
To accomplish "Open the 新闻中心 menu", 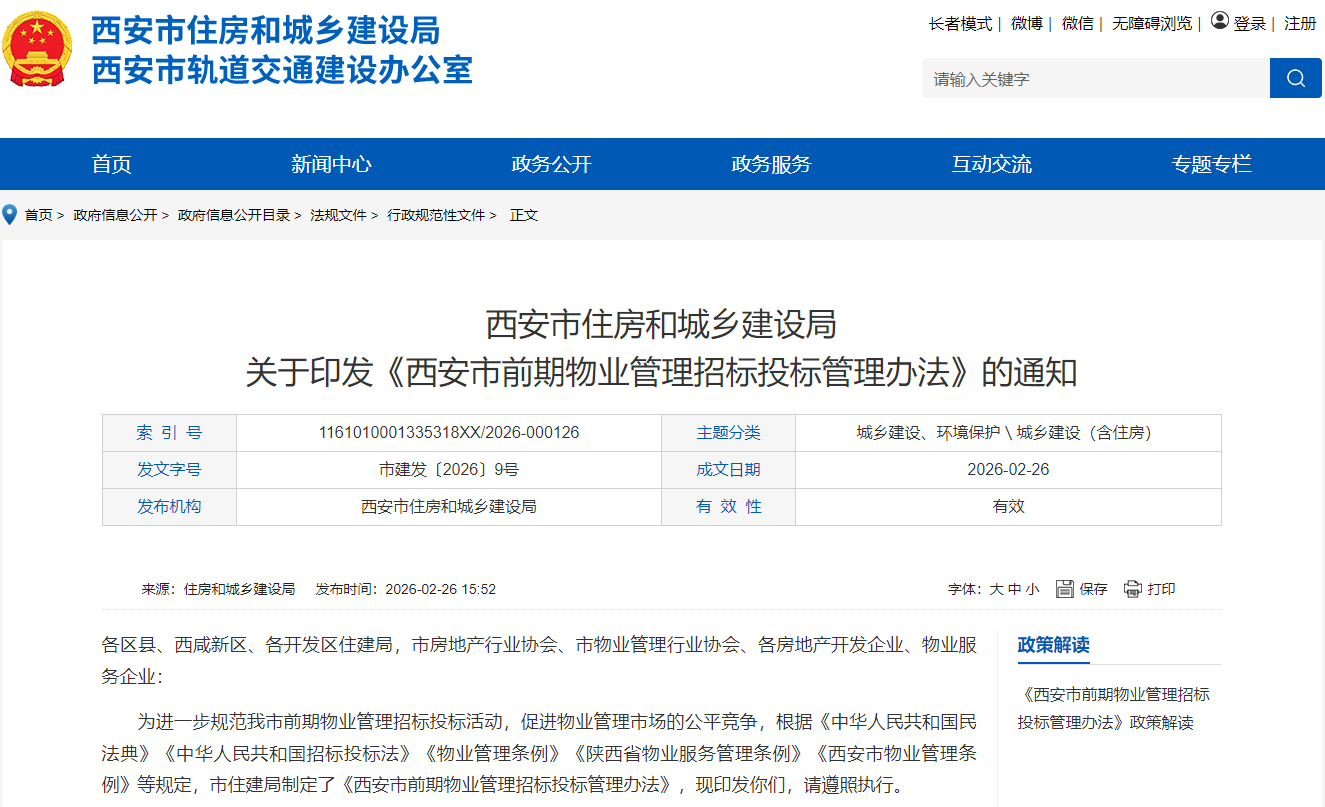I will click(332, 163).
